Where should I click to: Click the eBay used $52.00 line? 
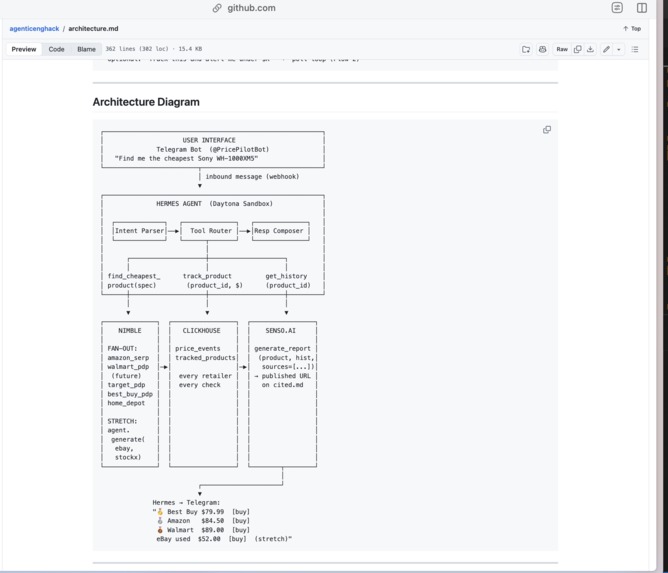tap(224, 539)
